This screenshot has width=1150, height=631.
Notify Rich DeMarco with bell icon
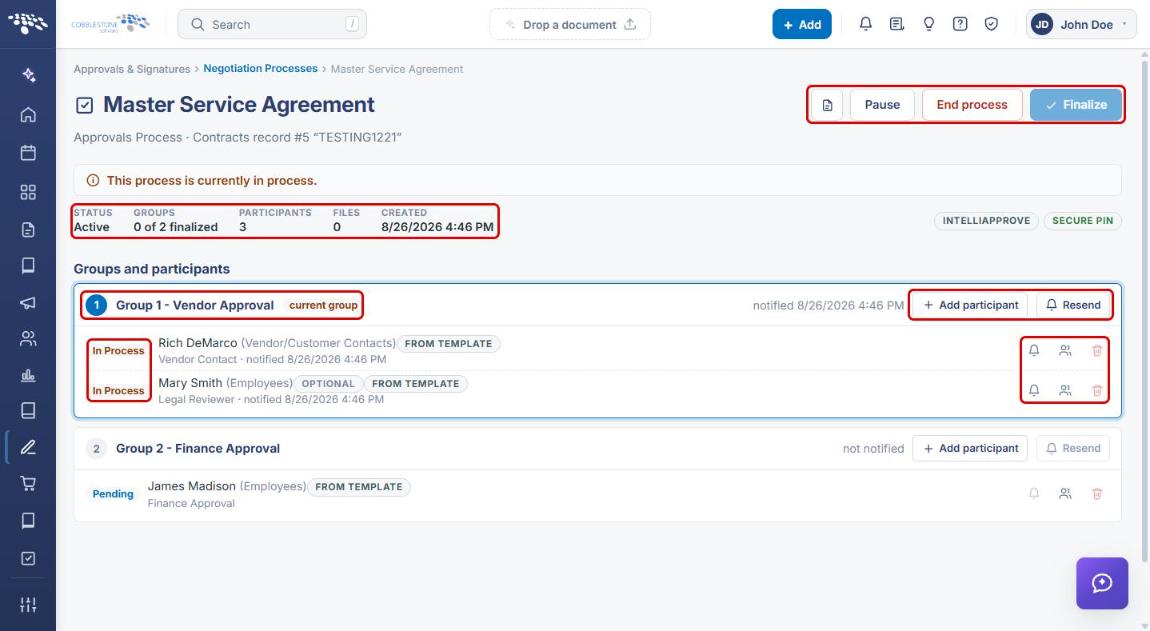tap(1034, 351)
